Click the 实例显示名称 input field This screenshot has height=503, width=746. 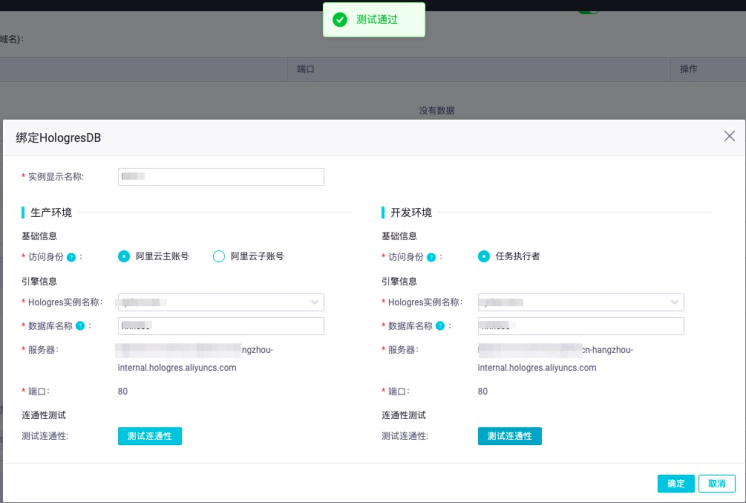tap(221, 177)
